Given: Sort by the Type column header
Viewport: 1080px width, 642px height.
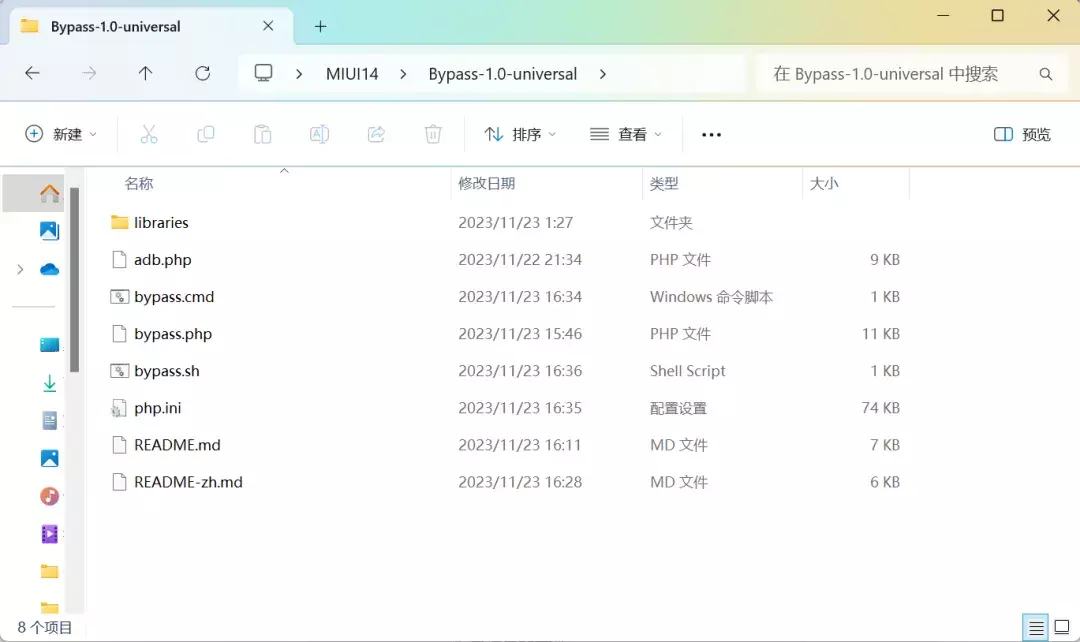Looking at the screenshot, I should click(723, 183).
